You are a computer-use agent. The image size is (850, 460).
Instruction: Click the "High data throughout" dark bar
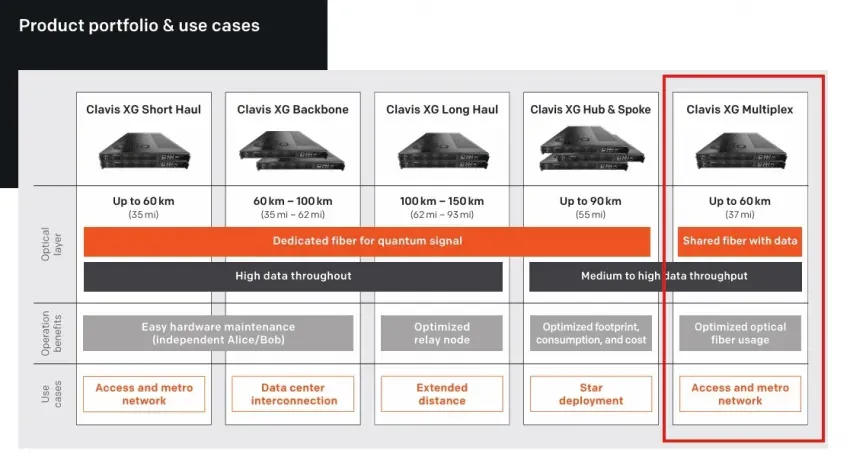pos(293,277)
